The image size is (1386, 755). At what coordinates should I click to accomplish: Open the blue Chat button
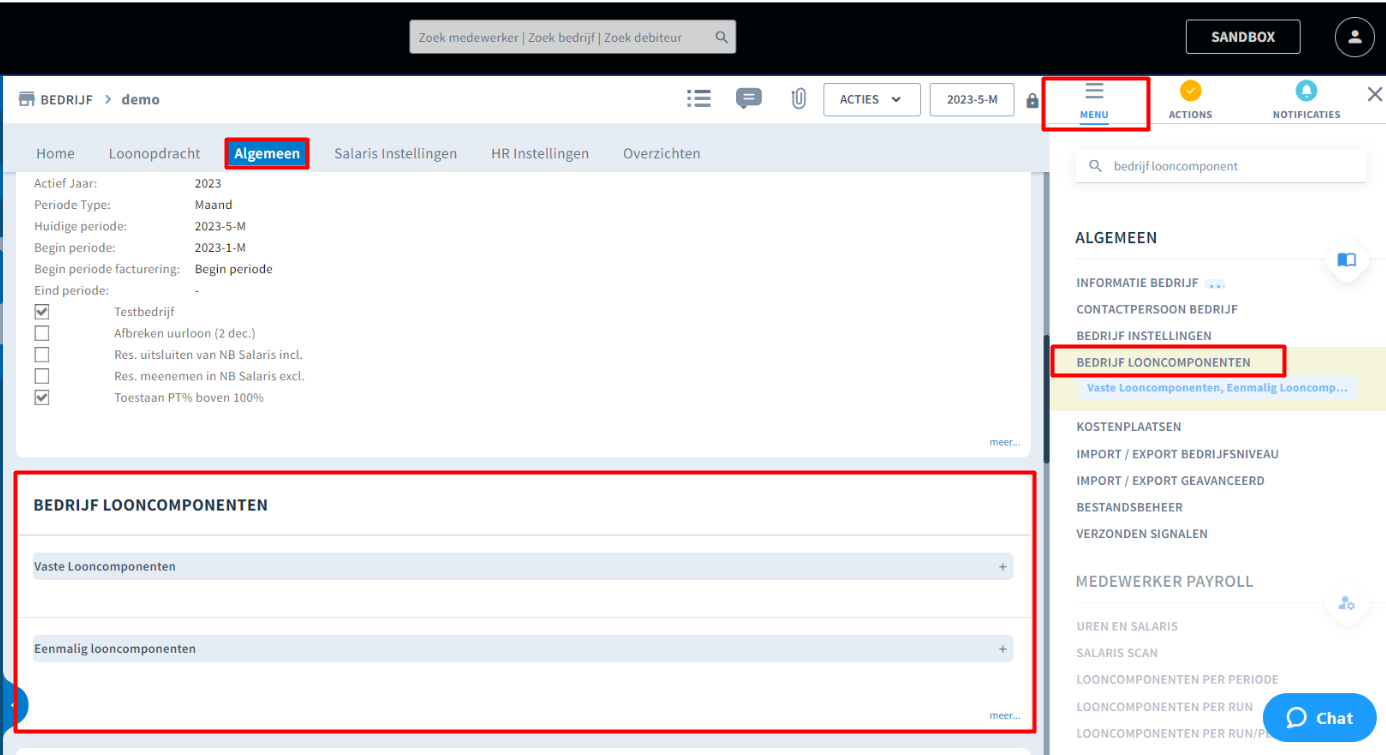point(1319,718)
